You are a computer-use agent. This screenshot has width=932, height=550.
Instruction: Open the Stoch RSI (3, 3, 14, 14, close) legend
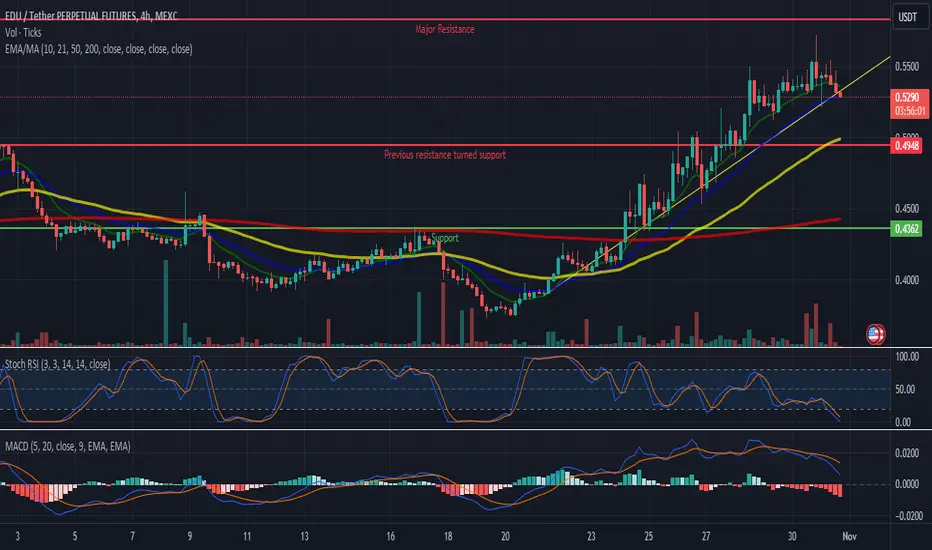tap(58, 364)
